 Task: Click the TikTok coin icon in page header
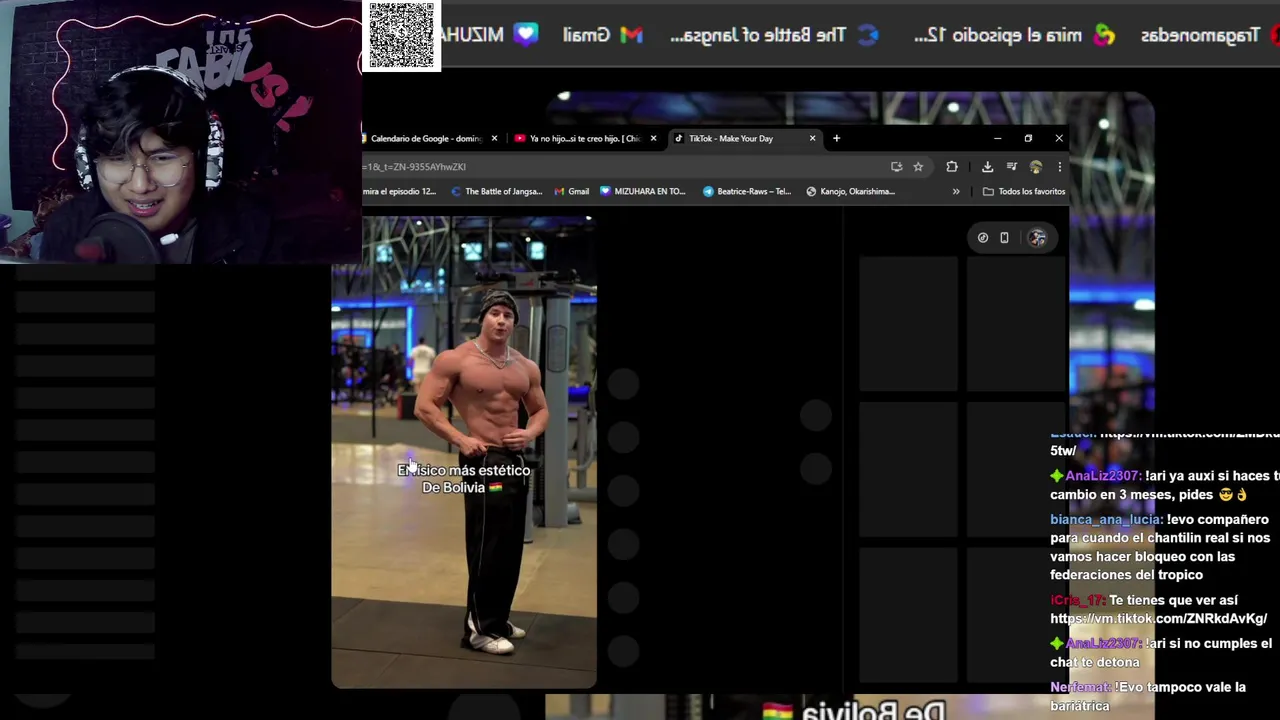coord(983,238)
